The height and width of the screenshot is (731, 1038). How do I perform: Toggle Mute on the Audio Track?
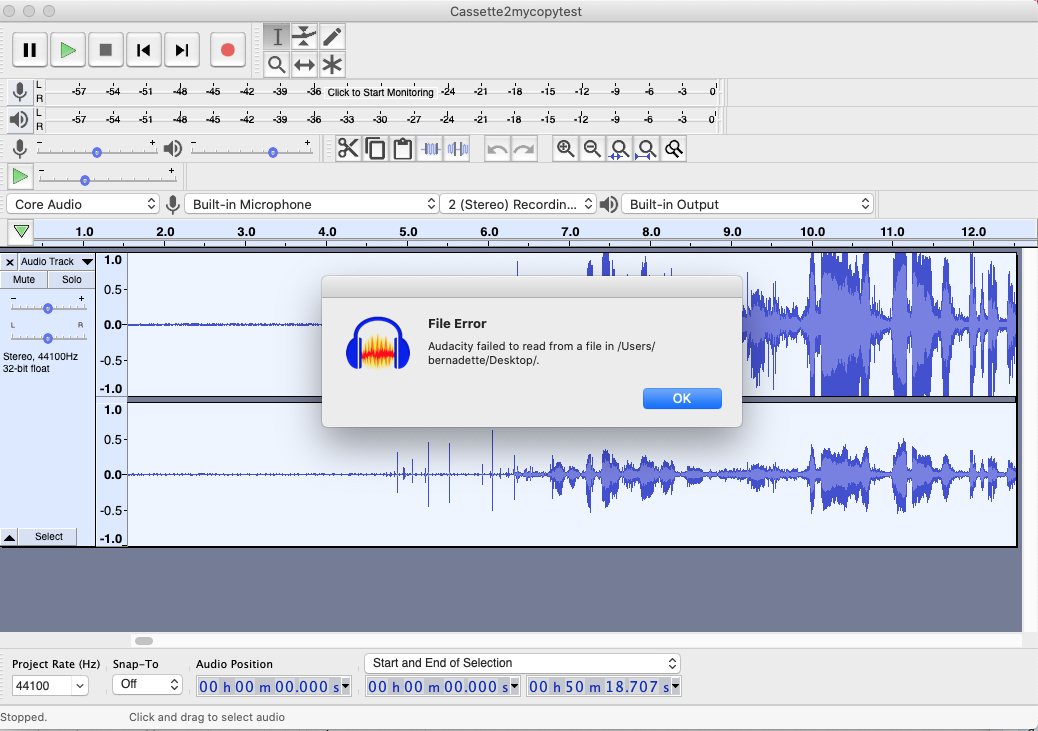pyautogui.click(x=24, y=279)
